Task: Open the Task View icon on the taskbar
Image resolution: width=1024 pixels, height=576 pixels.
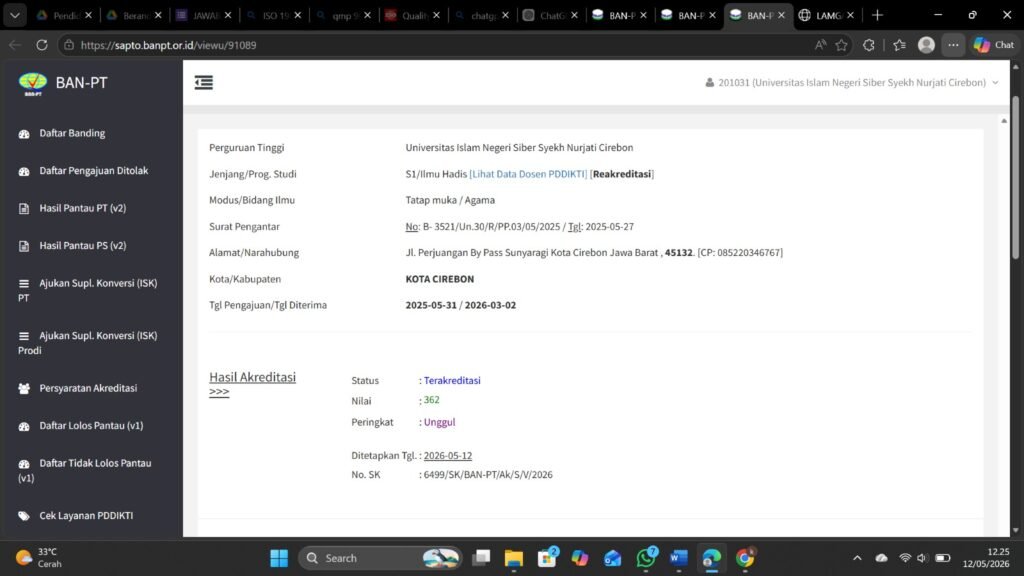Action: pyautogui.click(x=481, y=558)
